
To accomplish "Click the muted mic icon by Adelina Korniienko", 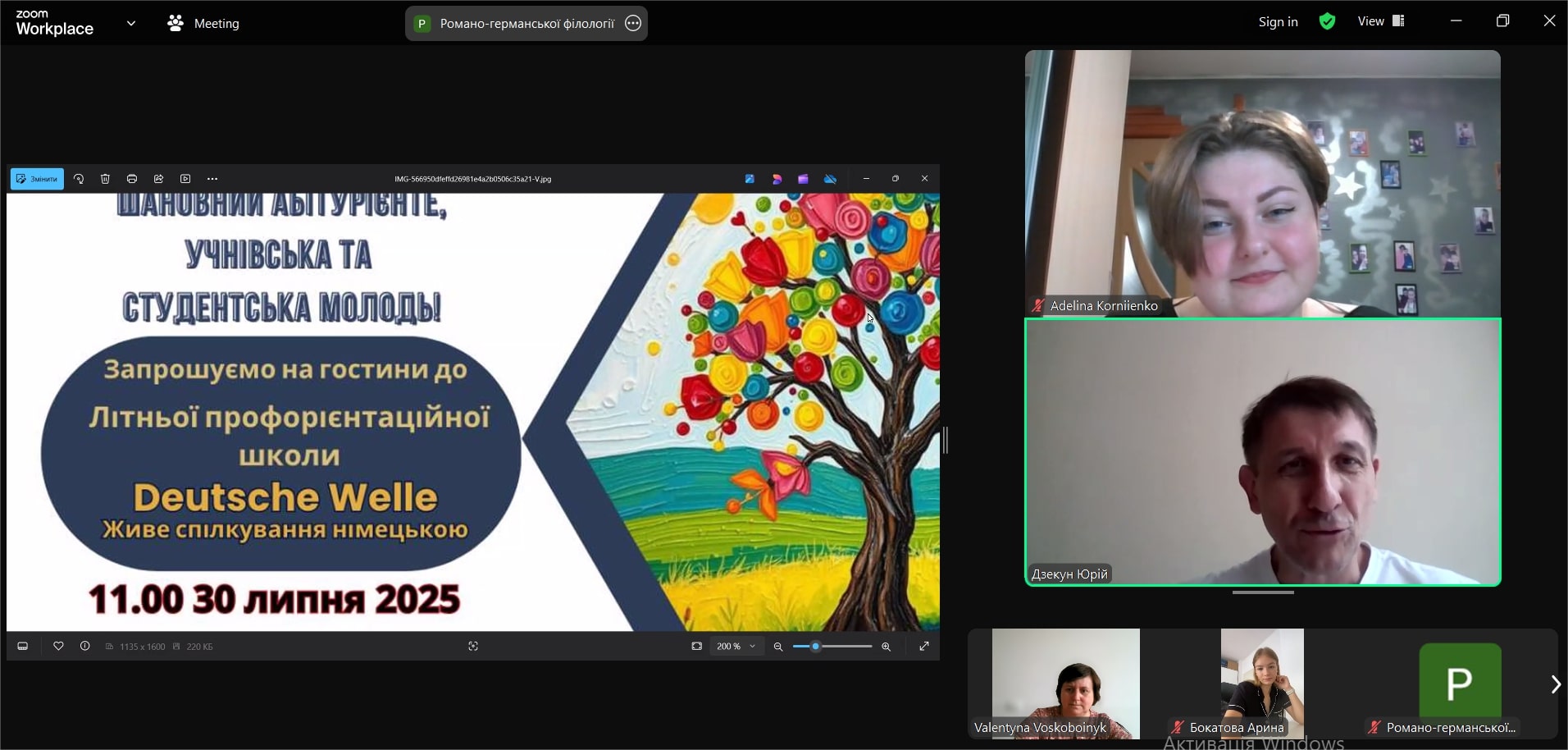I will click(x=1038, y=305).
